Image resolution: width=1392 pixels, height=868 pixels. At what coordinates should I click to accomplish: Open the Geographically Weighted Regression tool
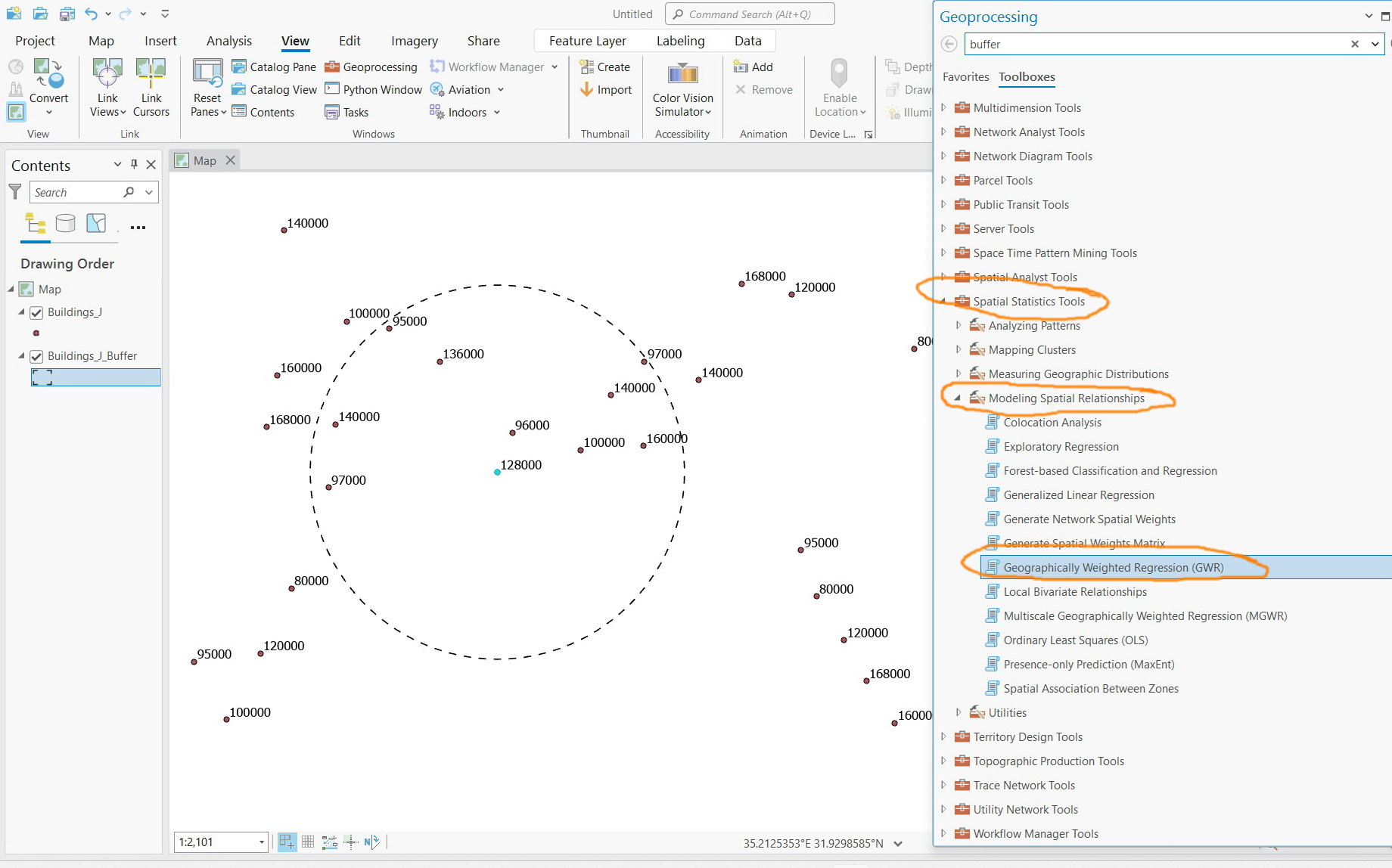1113,567
